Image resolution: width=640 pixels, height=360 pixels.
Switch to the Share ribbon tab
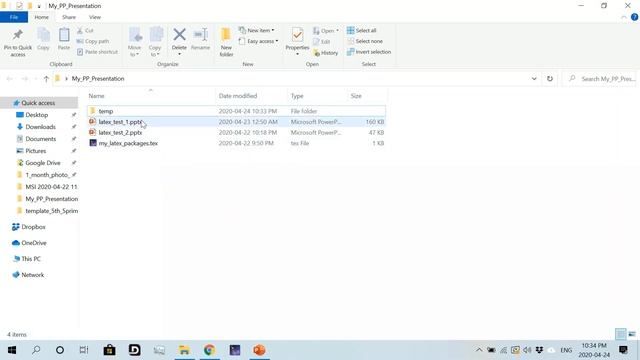69,17
